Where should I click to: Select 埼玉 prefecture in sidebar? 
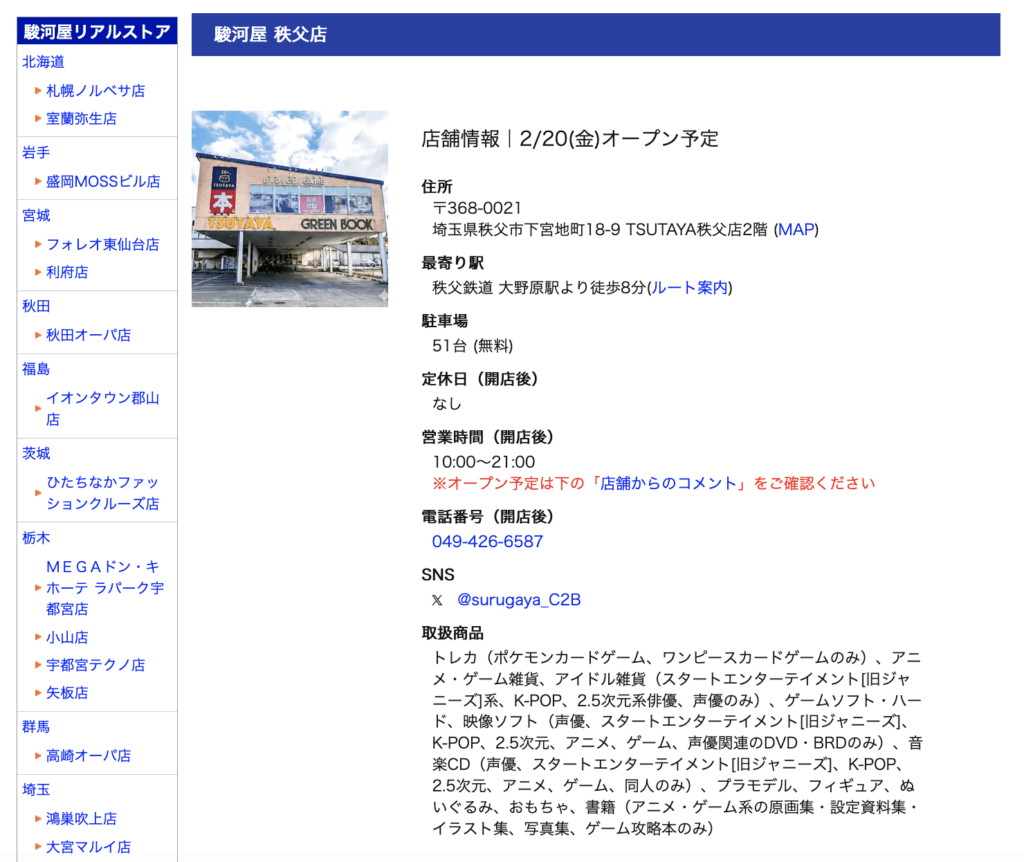click(x=36, y=790)
